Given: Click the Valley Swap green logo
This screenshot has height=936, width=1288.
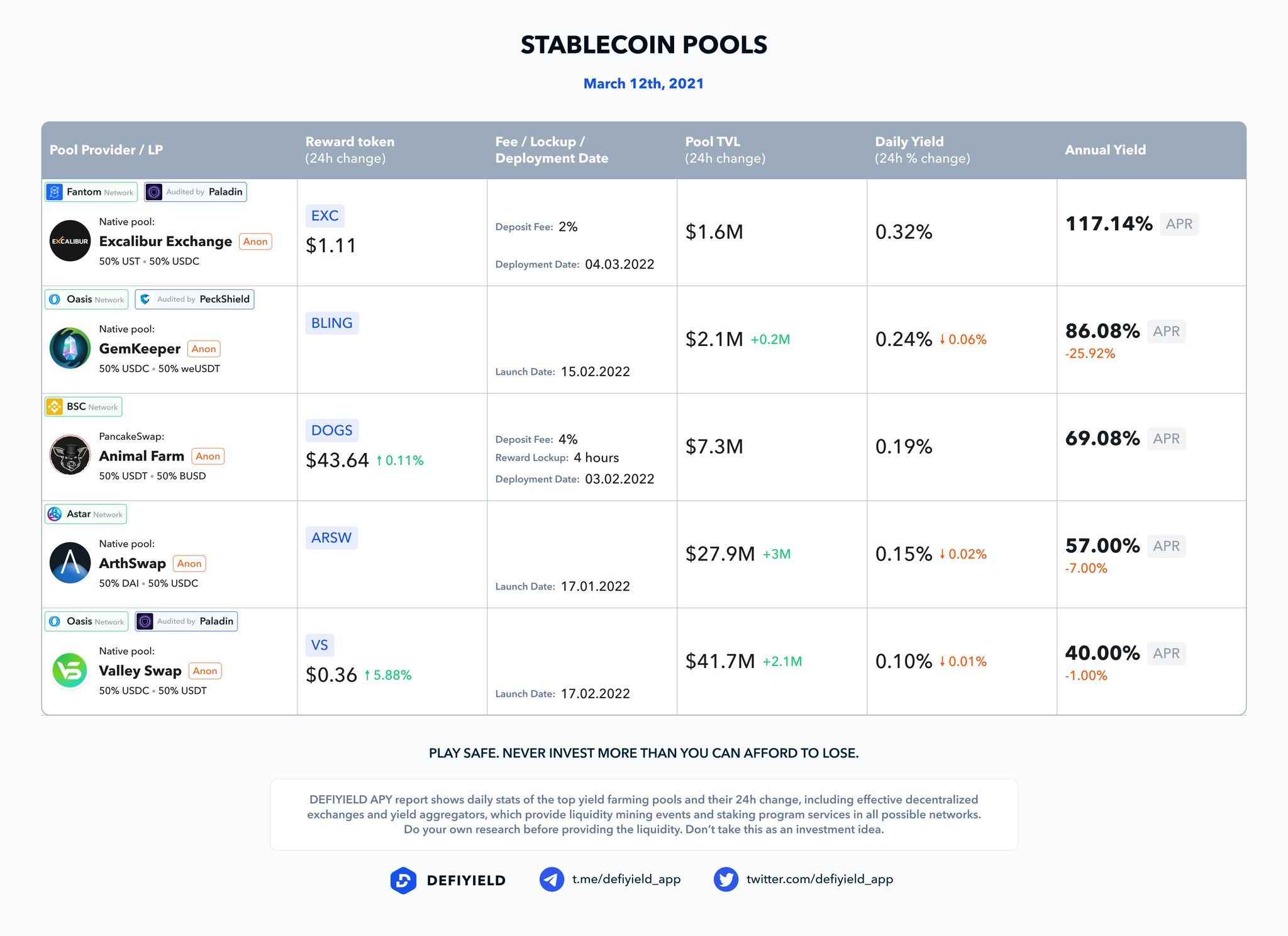Looking at the screenshot, I should (x=70, y=670).
